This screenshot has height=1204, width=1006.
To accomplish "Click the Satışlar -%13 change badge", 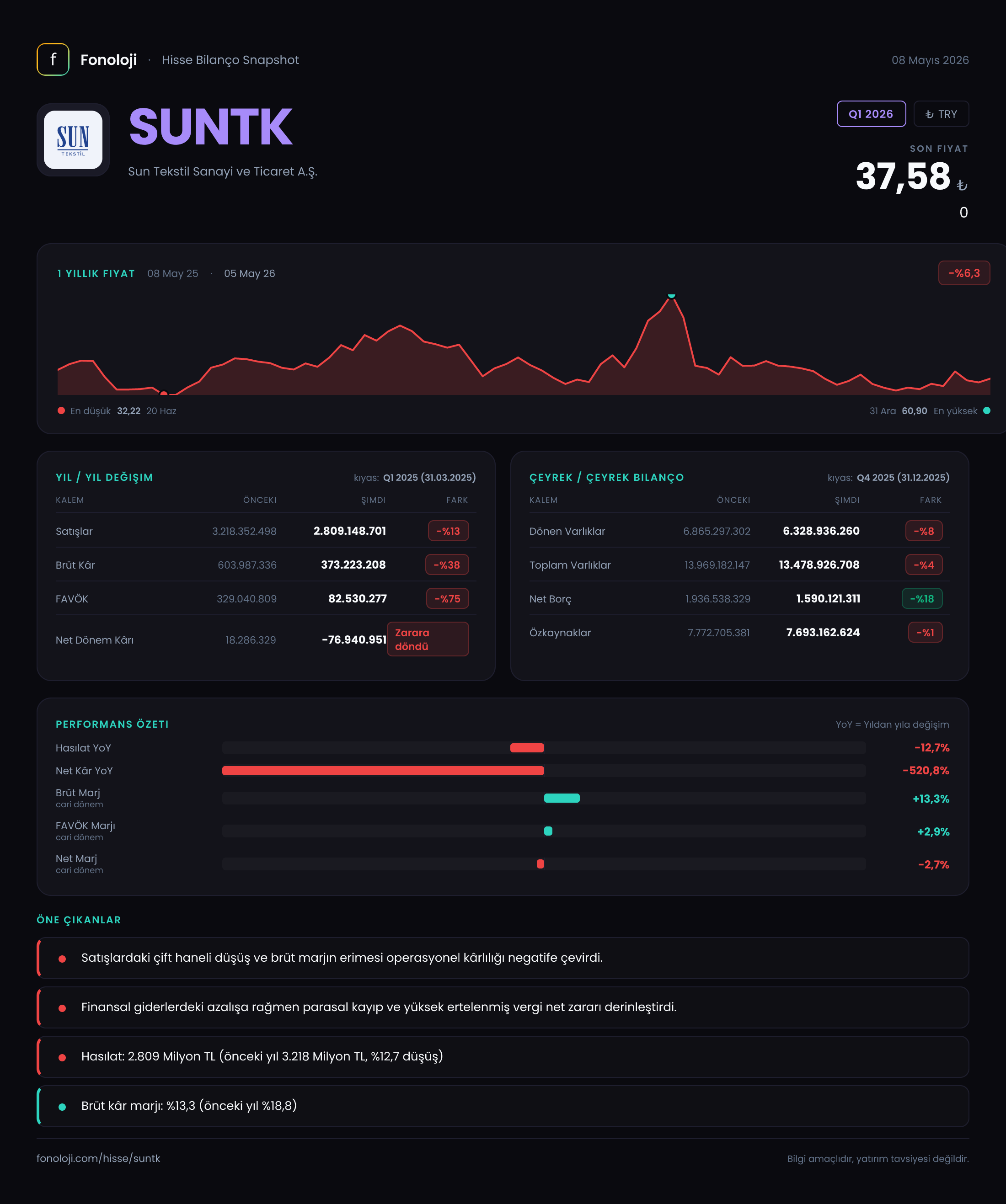I will (x=449, y=531).
